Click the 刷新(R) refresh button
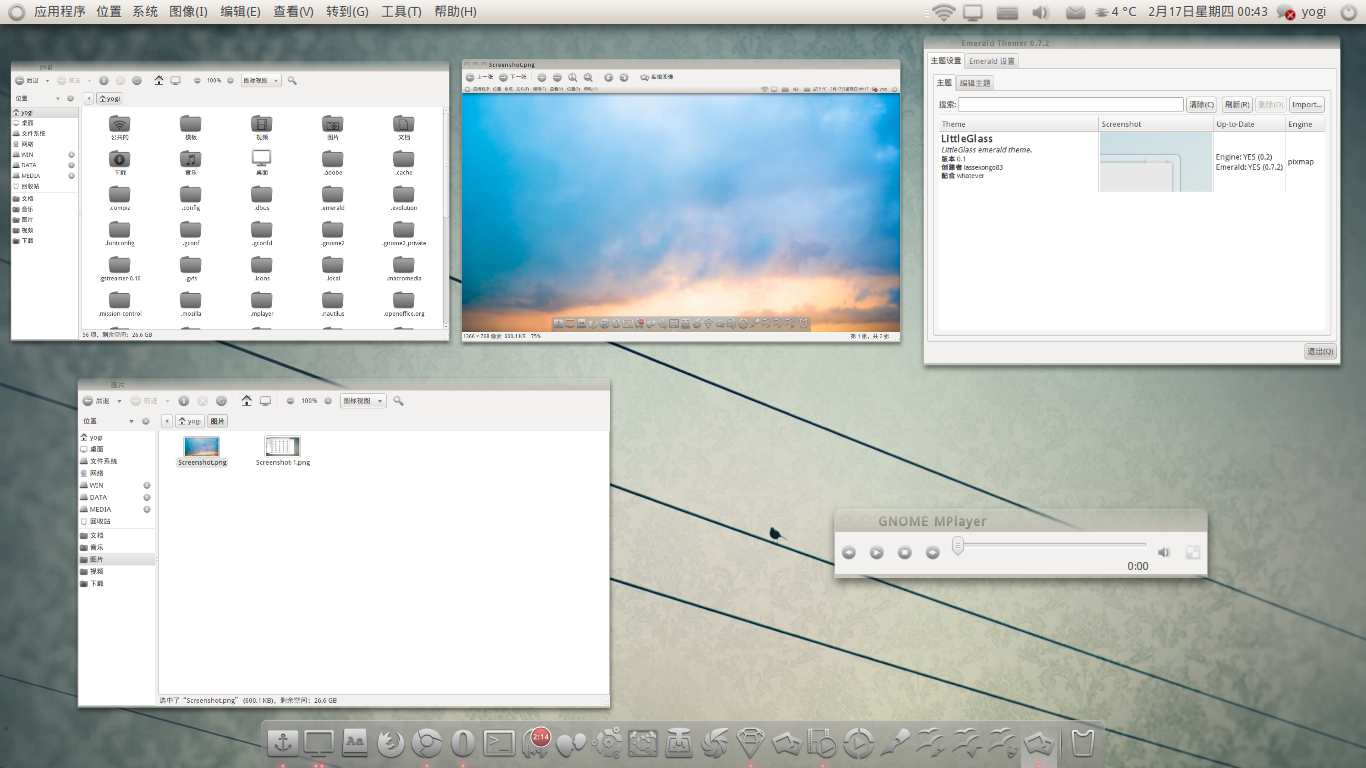 coord(1237,104)
